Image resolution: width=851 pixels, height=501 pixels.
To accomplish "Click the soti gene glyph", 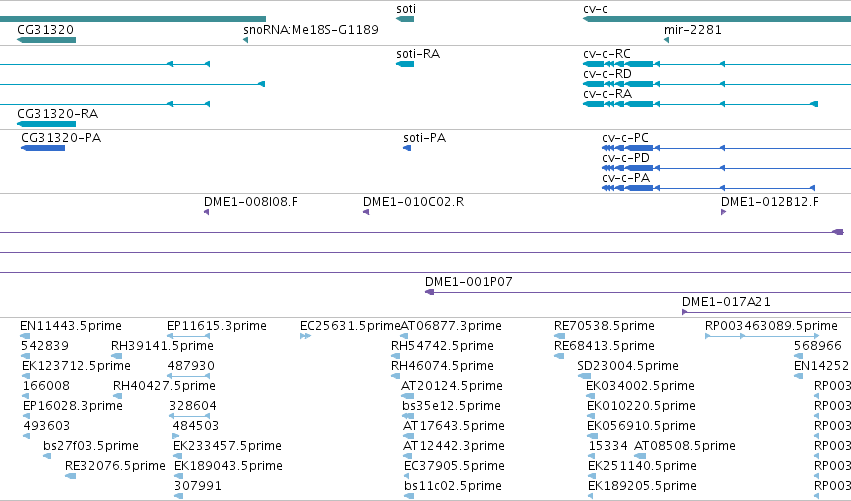I will click(x=405, y=19).
